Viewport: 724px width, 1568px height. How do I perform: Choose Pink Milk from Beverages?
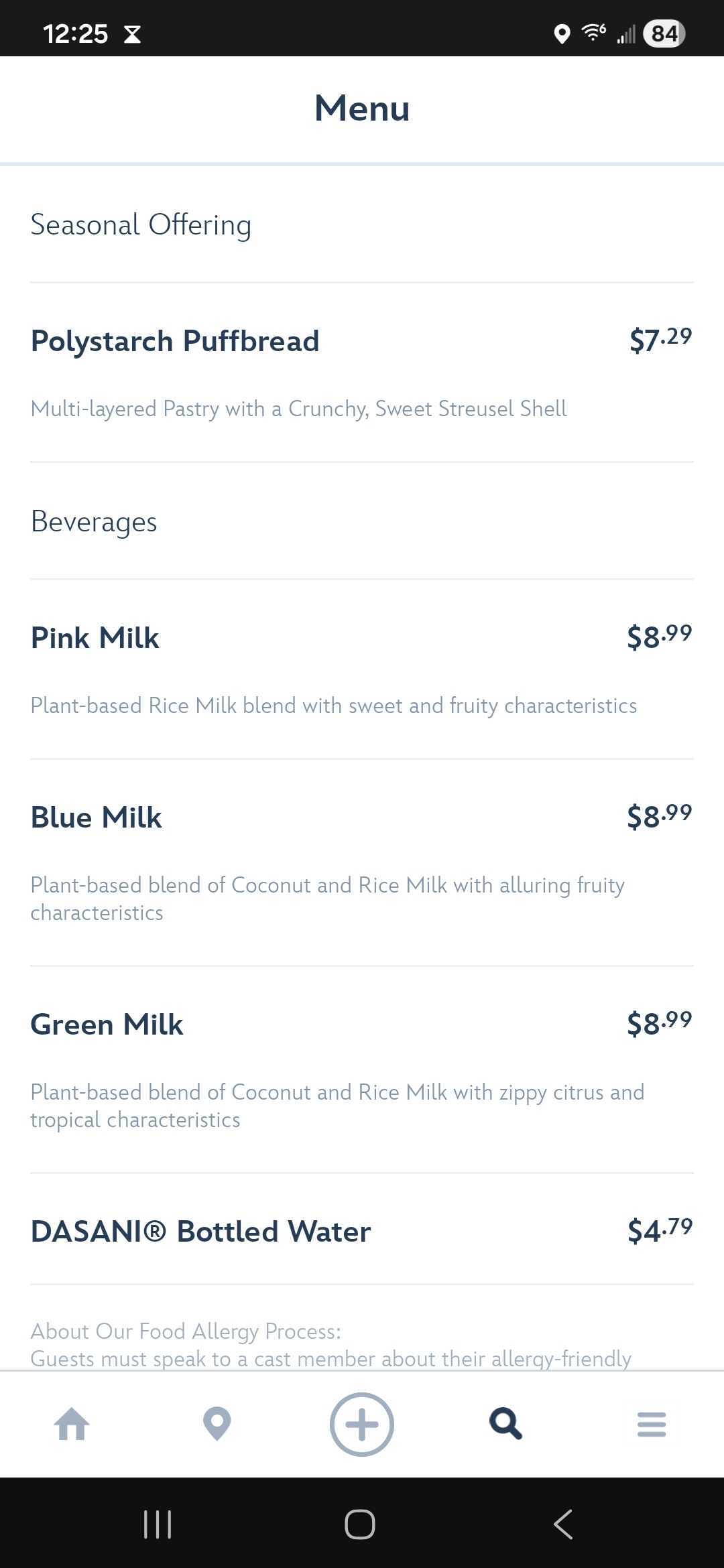click(x=95, y=638)
